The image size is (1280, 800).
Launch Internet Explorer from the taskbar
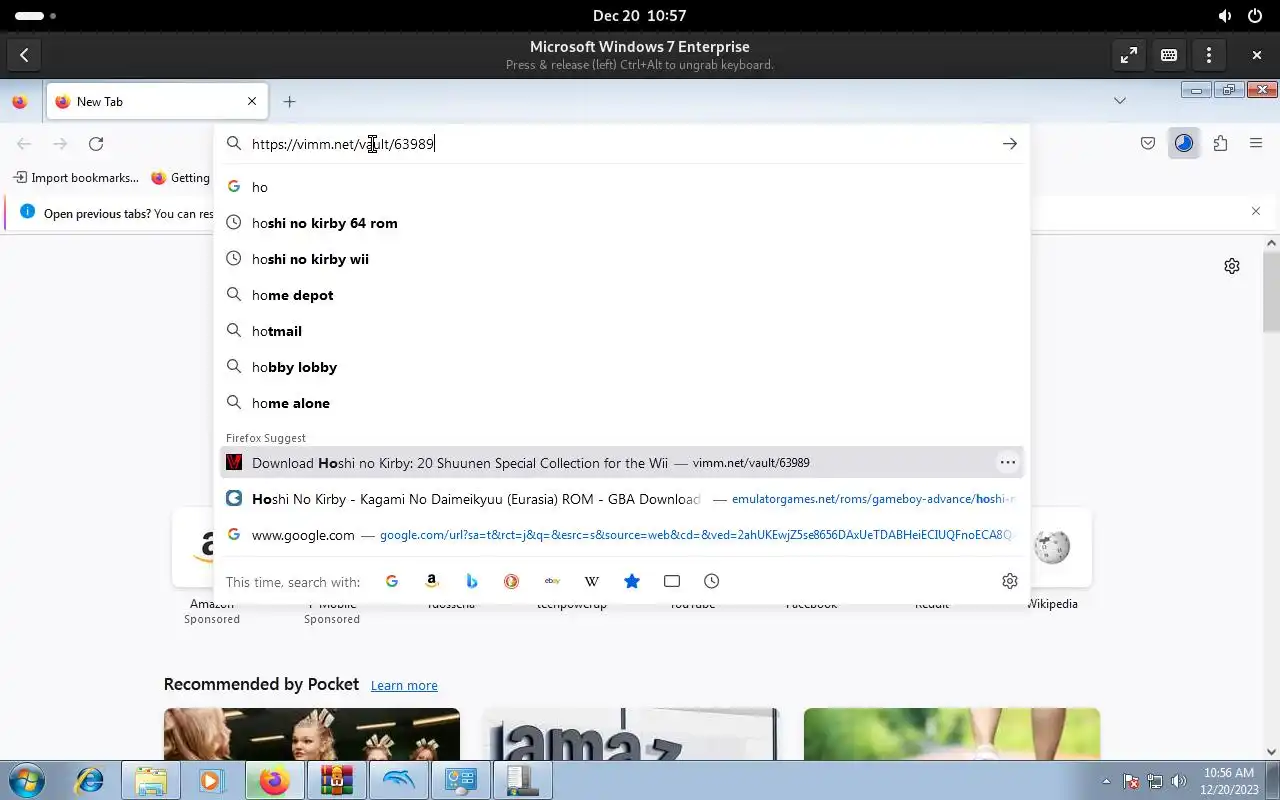89,780
